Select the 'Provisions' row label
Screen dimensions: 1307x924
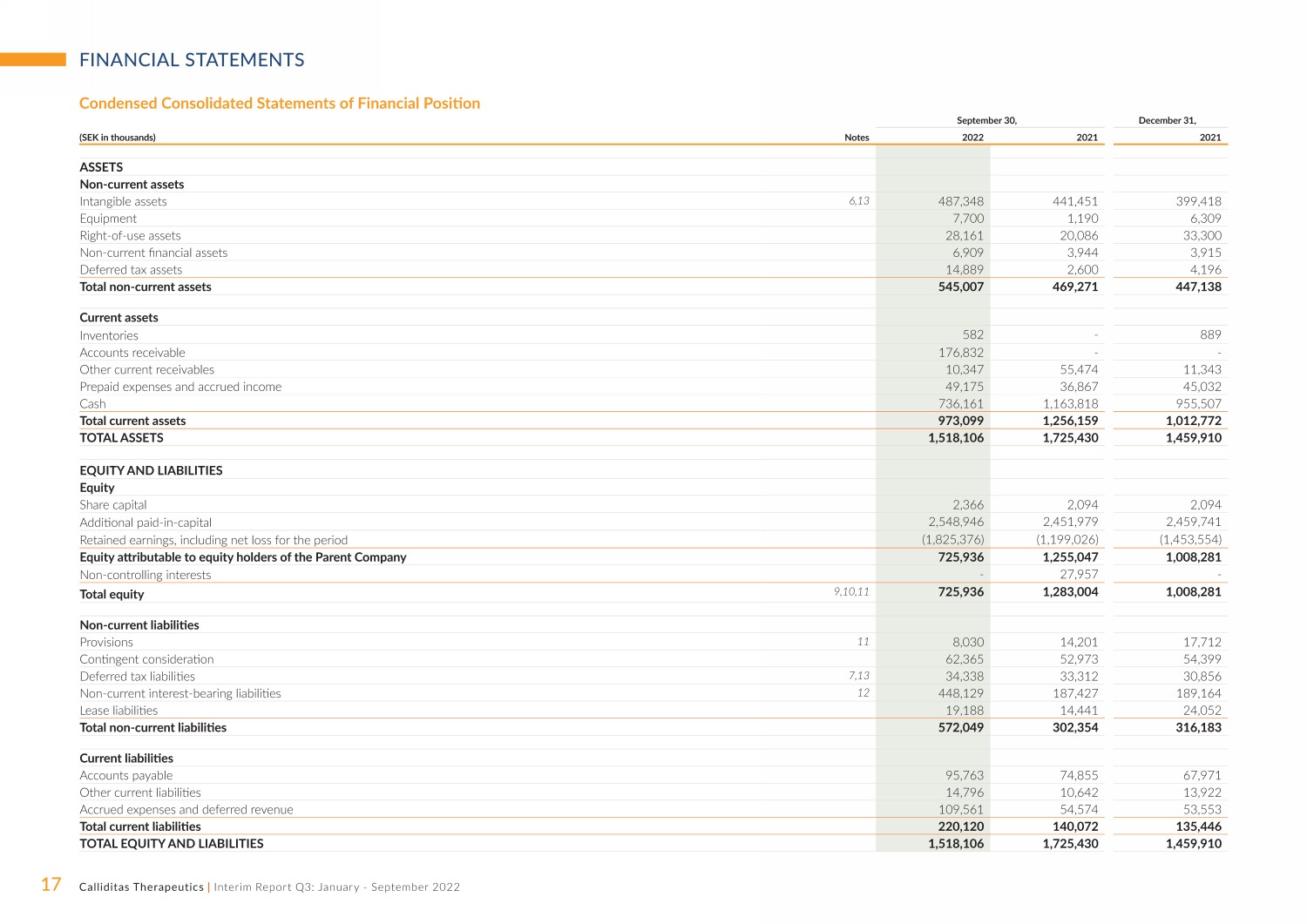click(x=106, y=643)
